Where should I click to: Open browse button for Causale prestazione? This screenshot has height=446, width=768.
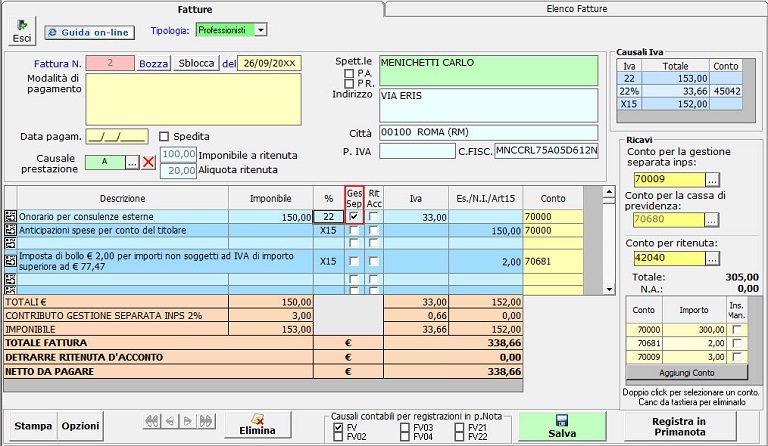coord(132,162)
